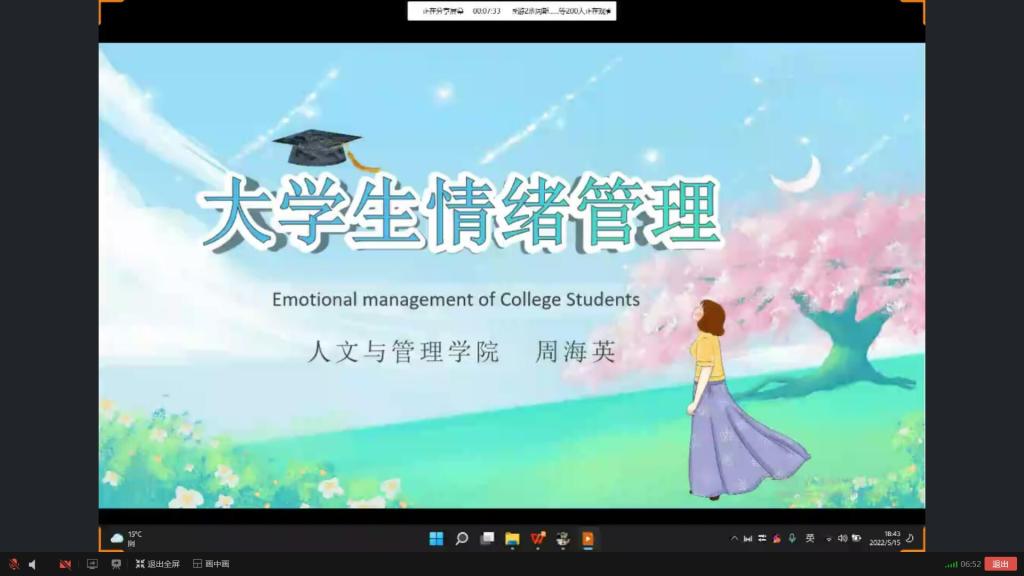Image resolution: width=1024 pixels, height=576 pixels.
Task: Switch to the orange presentation app in taskbar
Action: point(588,538)
